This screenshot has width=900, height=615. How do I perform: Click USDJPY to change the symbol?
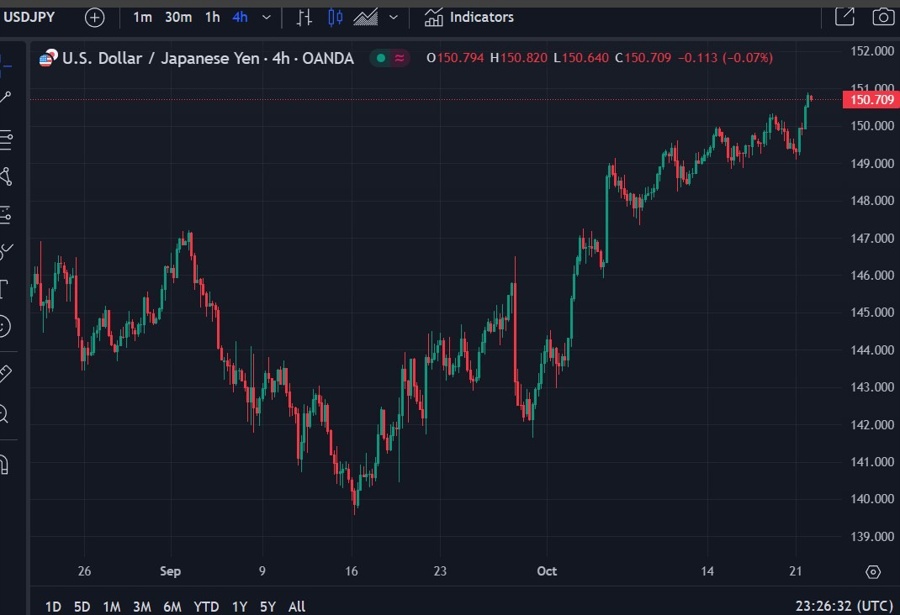pyautogui.click(x=30, y=16)
